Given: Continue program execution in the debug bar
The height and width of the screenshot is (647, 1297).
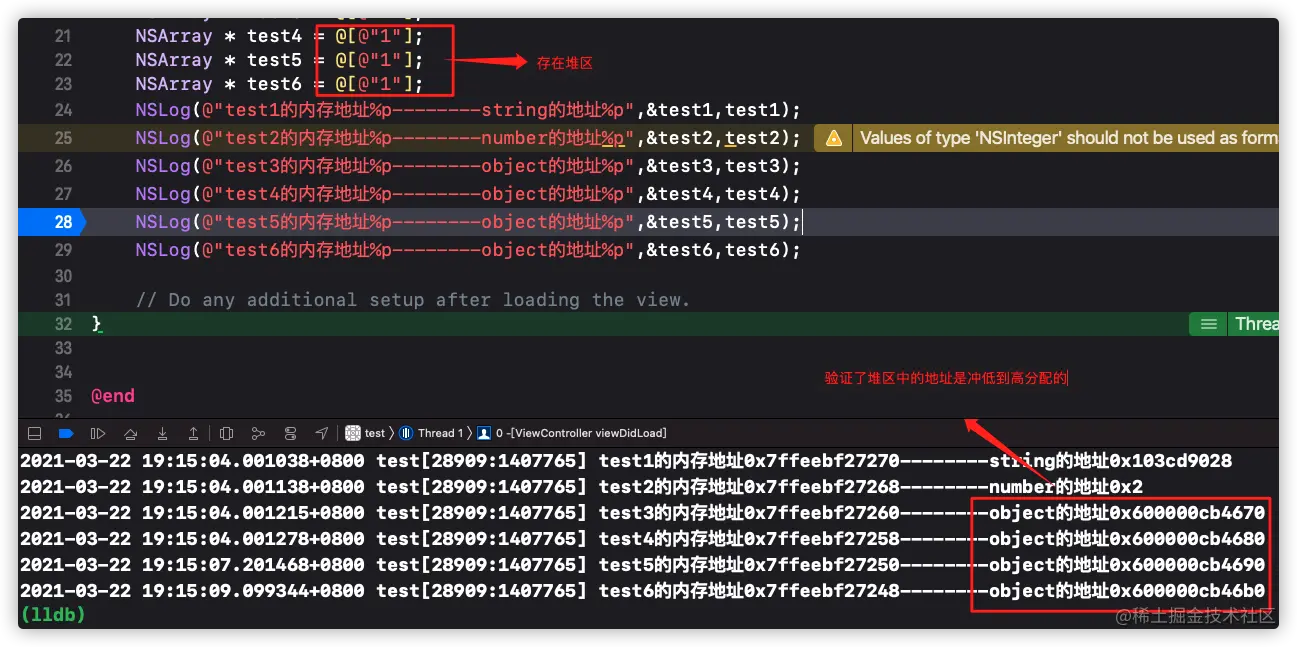Looking at the screenshot, I should [x=98, y=433].
